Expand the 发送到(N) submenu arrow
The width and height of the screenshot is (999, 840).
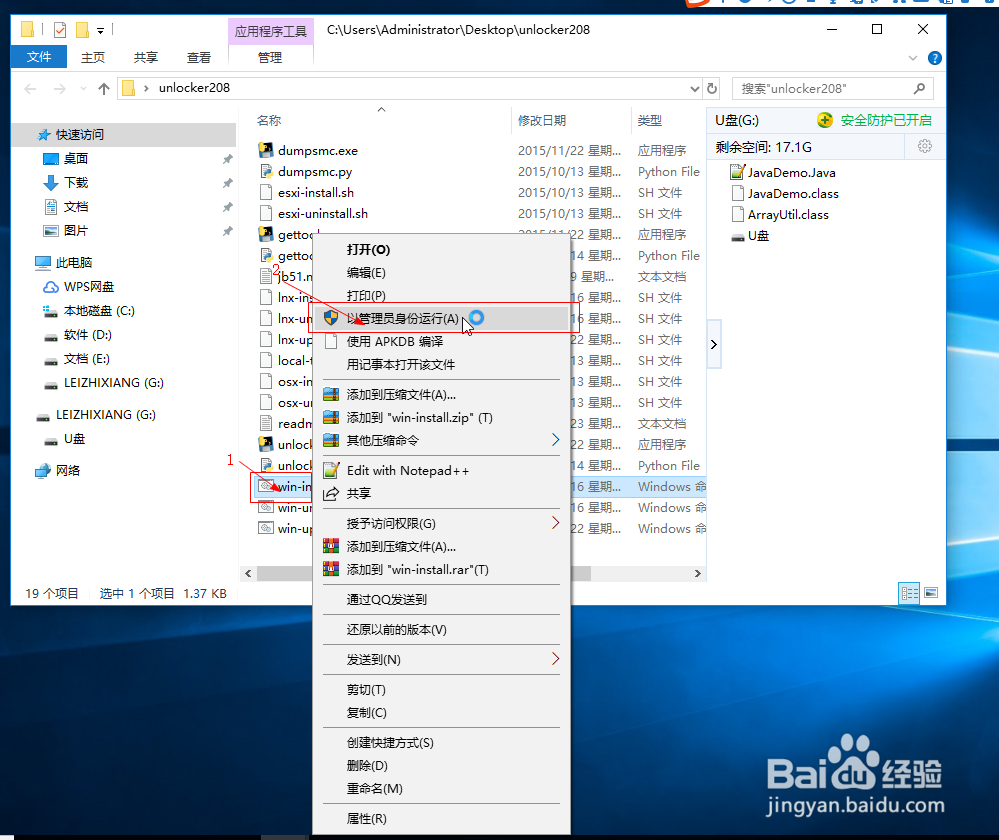(556, 659)
